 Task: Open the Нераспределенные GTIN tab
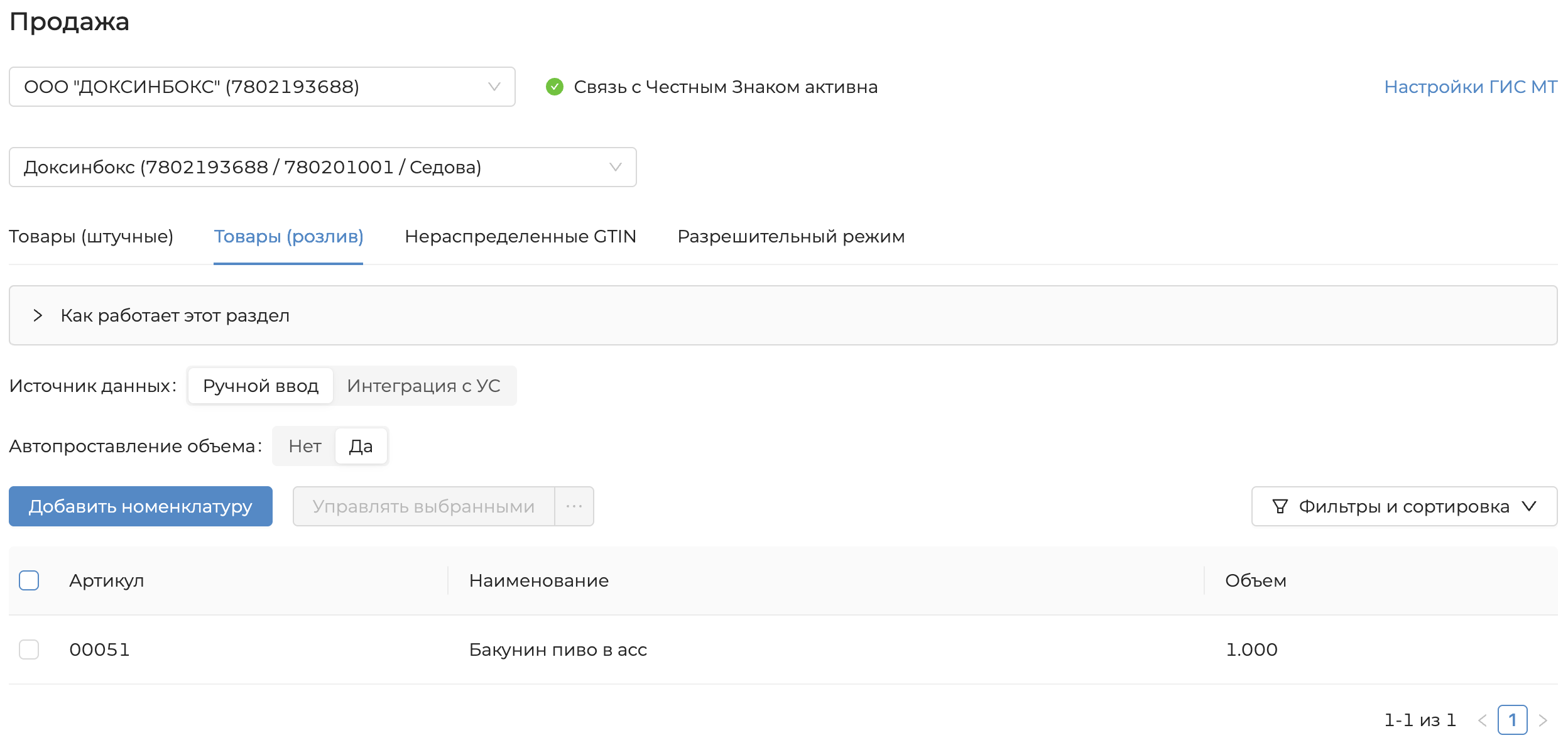(520, 237)
